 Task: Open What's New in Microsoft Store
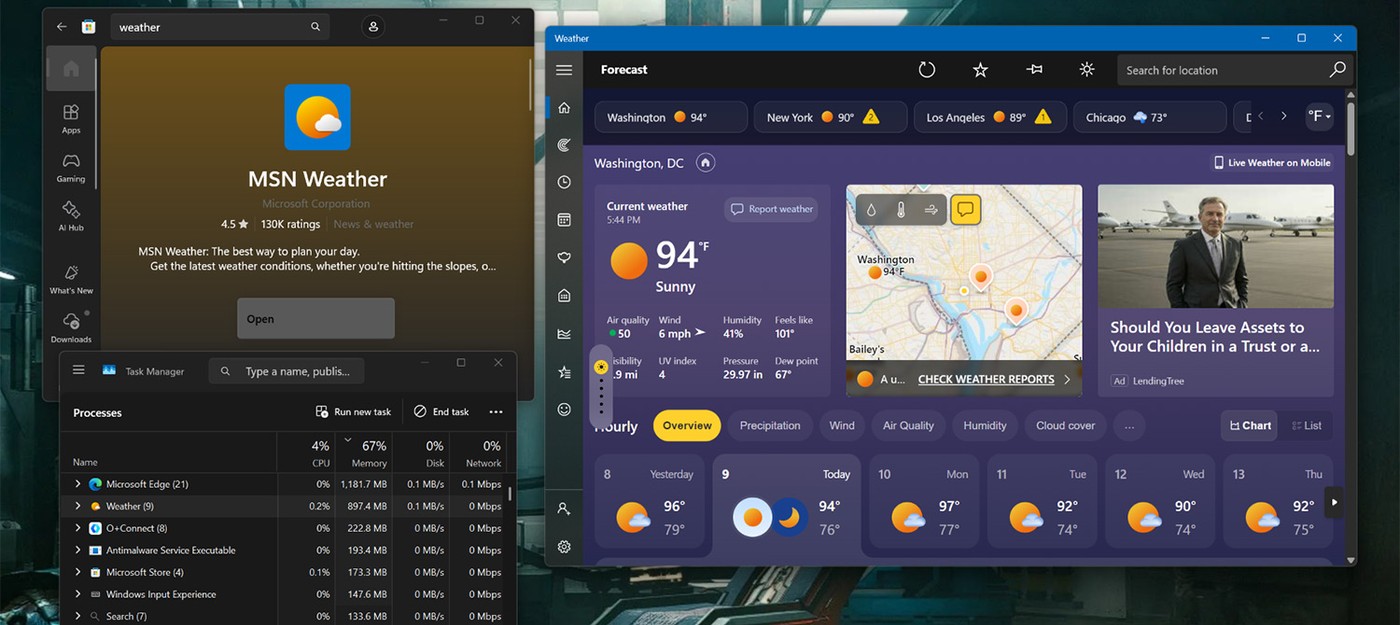tap(71, 279)
